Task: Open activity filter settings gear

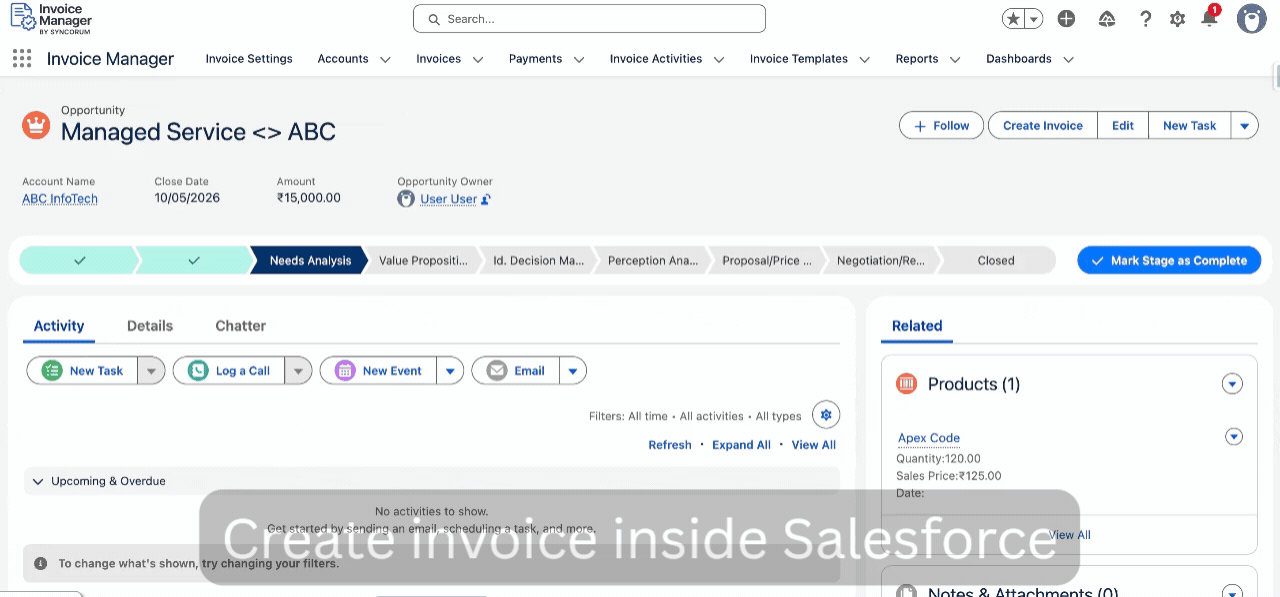Action: [826, 415]
